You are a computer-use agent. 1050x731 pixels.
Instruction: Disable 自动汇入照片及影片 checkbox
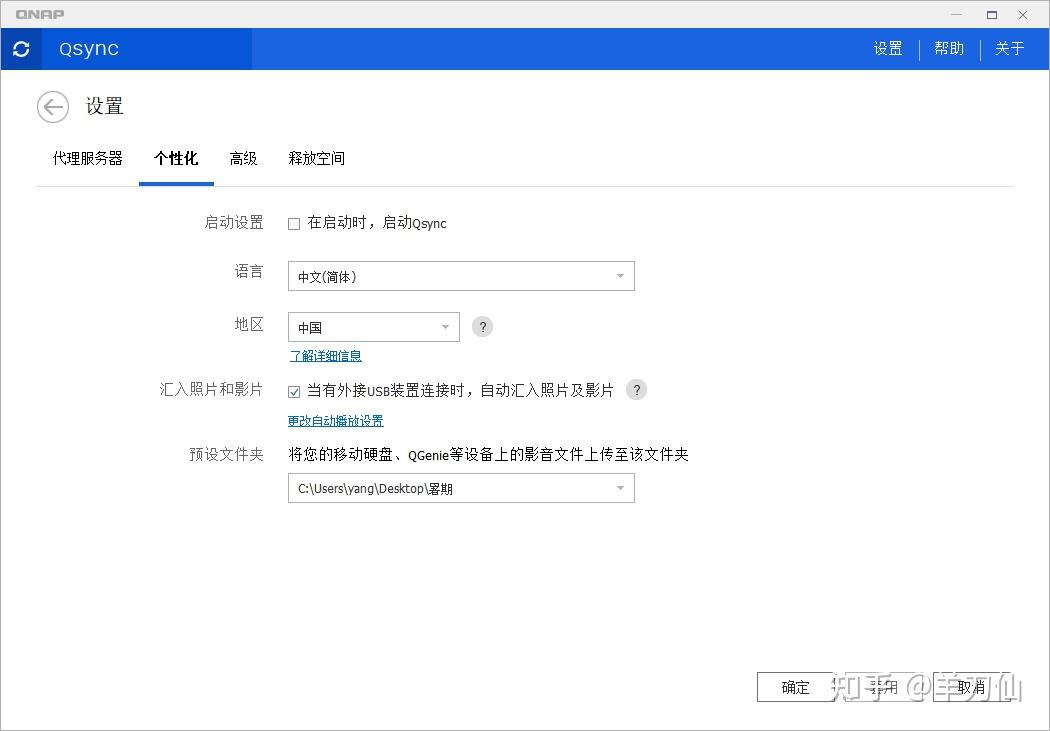click(294, 390)
